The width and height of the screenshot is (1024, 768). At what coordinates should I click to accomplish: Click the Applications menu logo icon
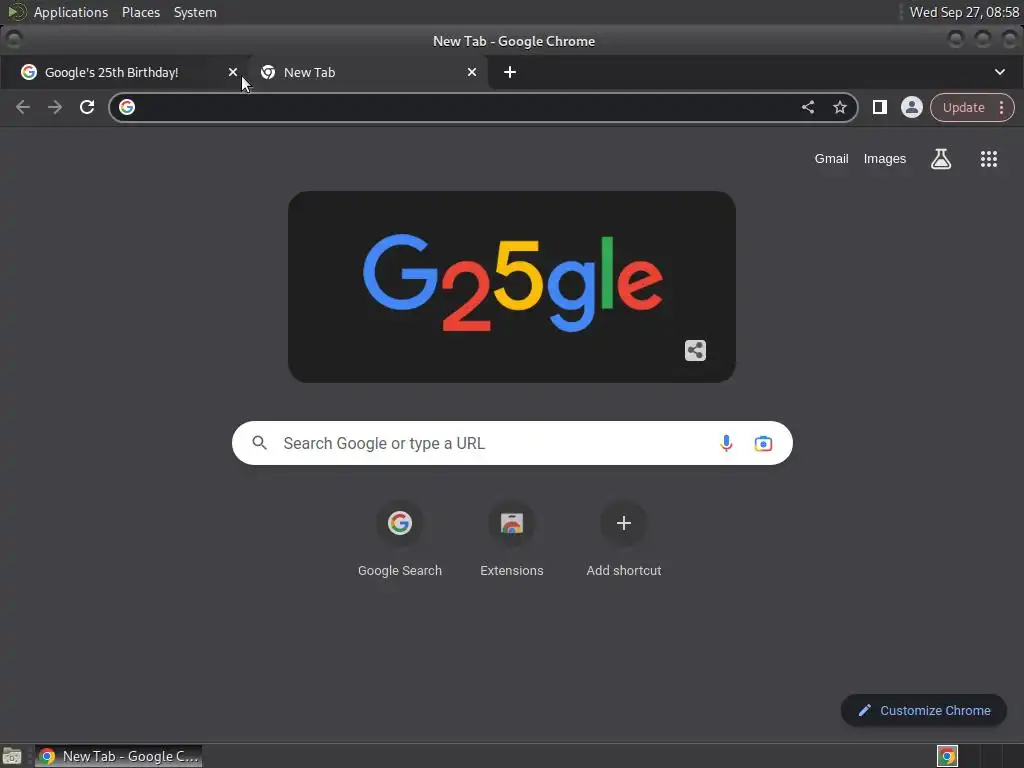point(16,12)
